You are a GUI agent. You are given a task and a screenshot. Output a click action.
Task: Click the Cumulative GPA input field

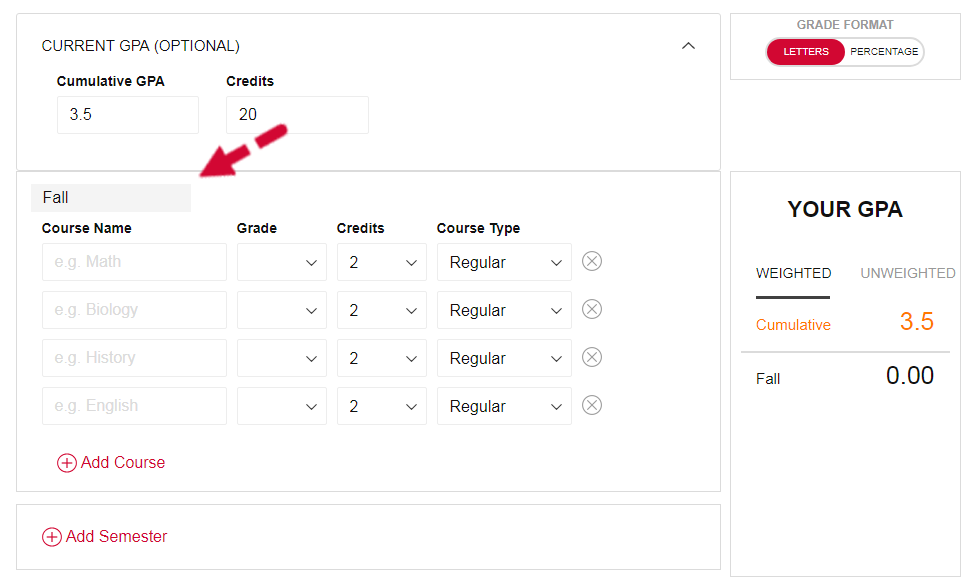pyautogui.click(x=128, y=115)
